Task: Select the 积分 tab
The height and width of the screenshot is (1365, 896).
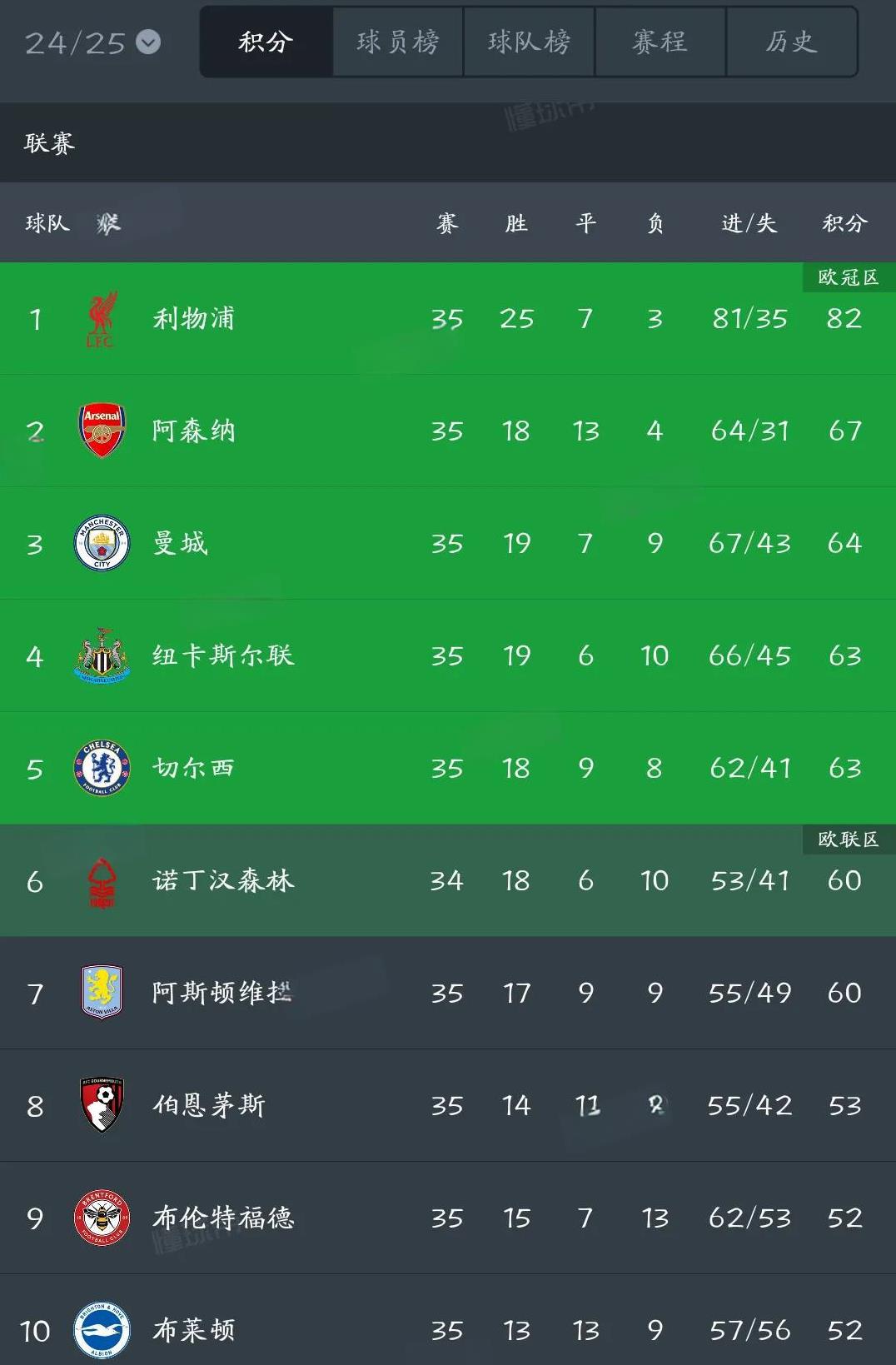Action: tap(266, 42)
